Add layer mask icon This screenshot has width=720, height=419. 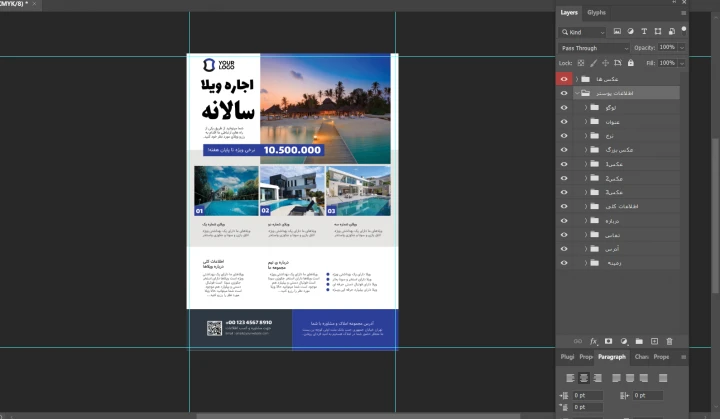(608, 341)
